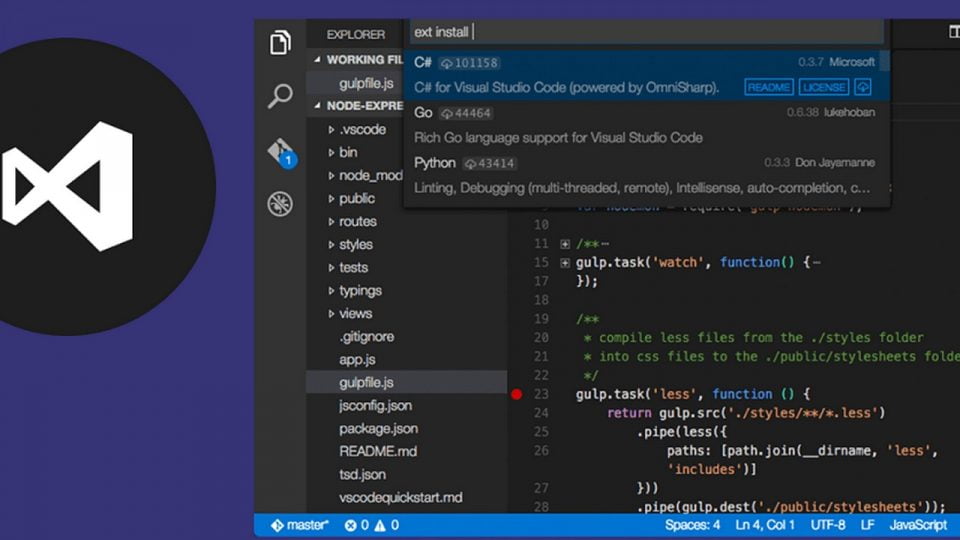This screenshot has width=960, height=540.
Task: Change LF end of line sequence
Action: (x=868, y=525)
